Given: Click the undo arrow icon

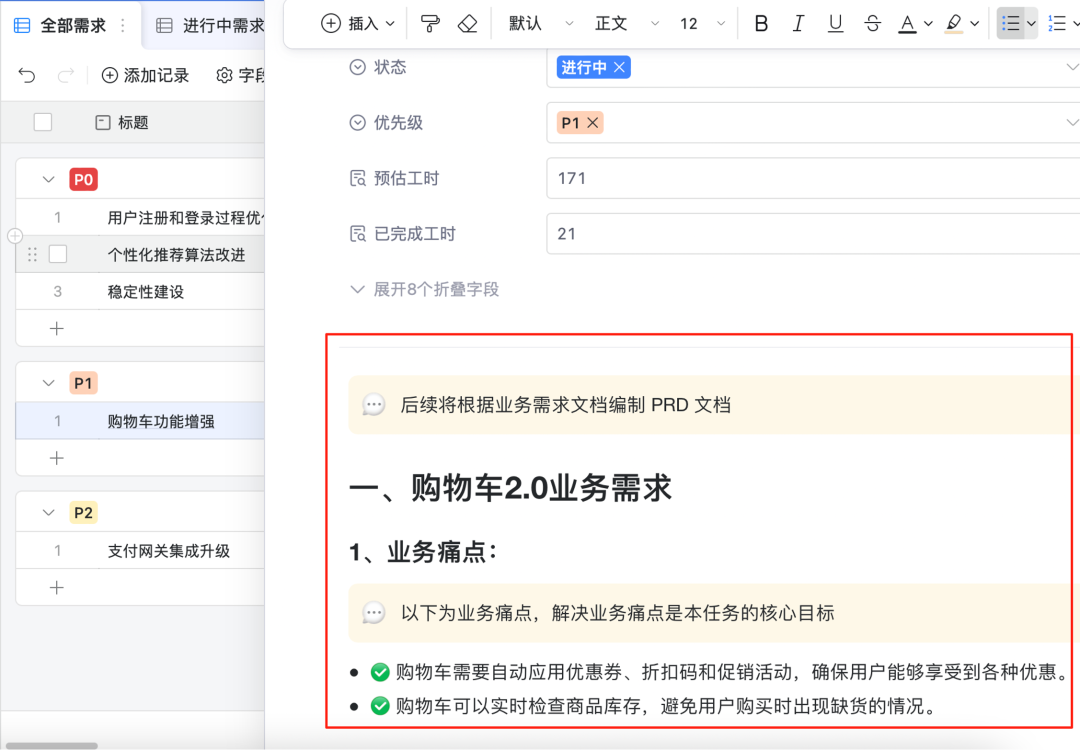Looking at the screenshot, I should (27, 76).
